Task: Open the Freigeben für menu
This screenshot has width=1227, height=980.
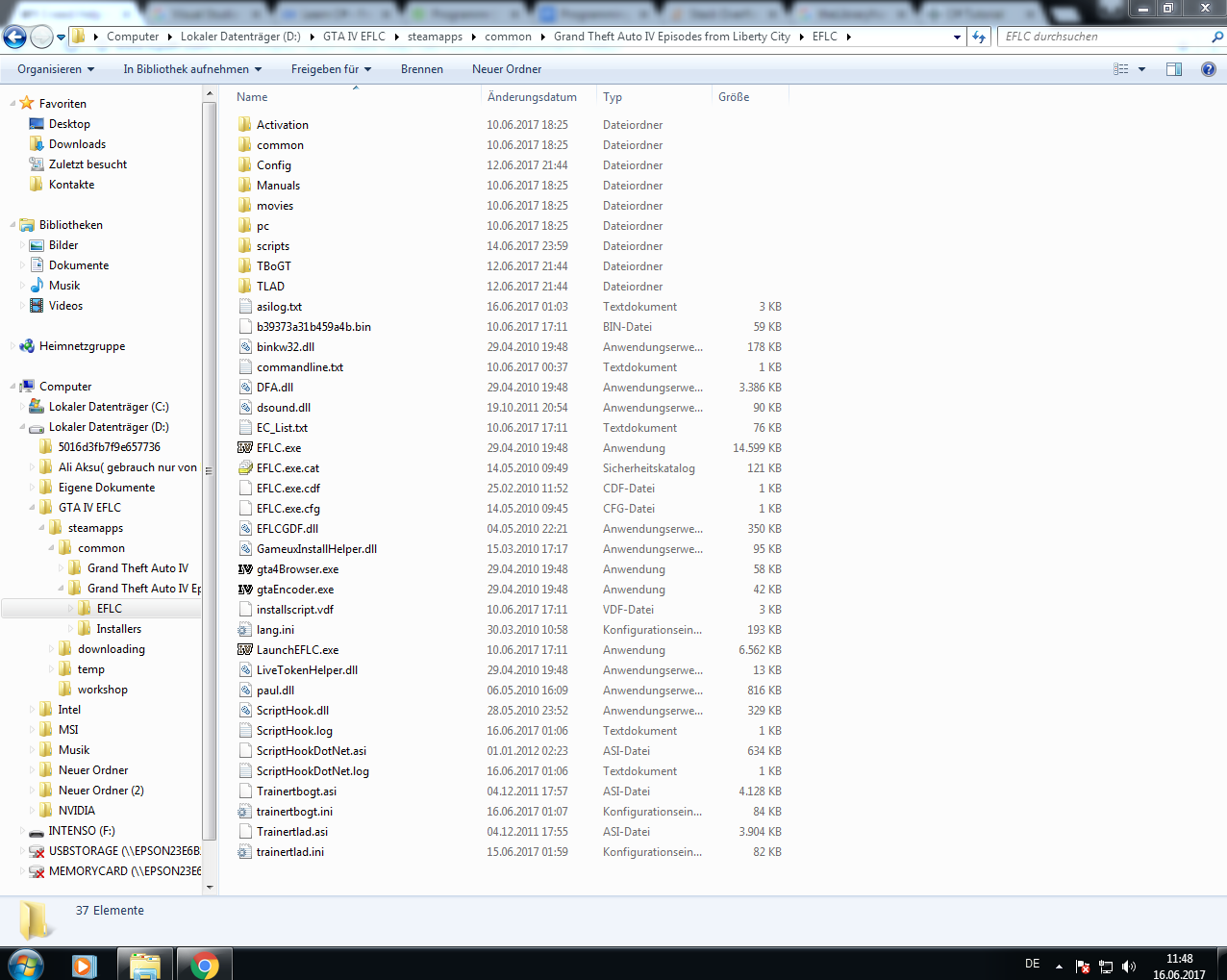Action: 331,69
